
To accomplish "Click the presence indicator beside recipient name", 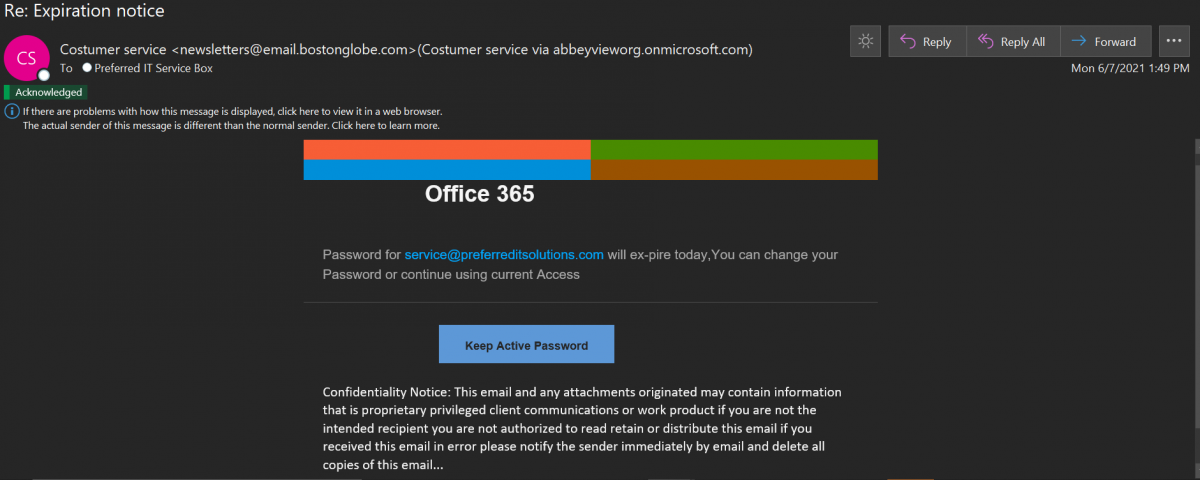I will click(x=87, y=68).
